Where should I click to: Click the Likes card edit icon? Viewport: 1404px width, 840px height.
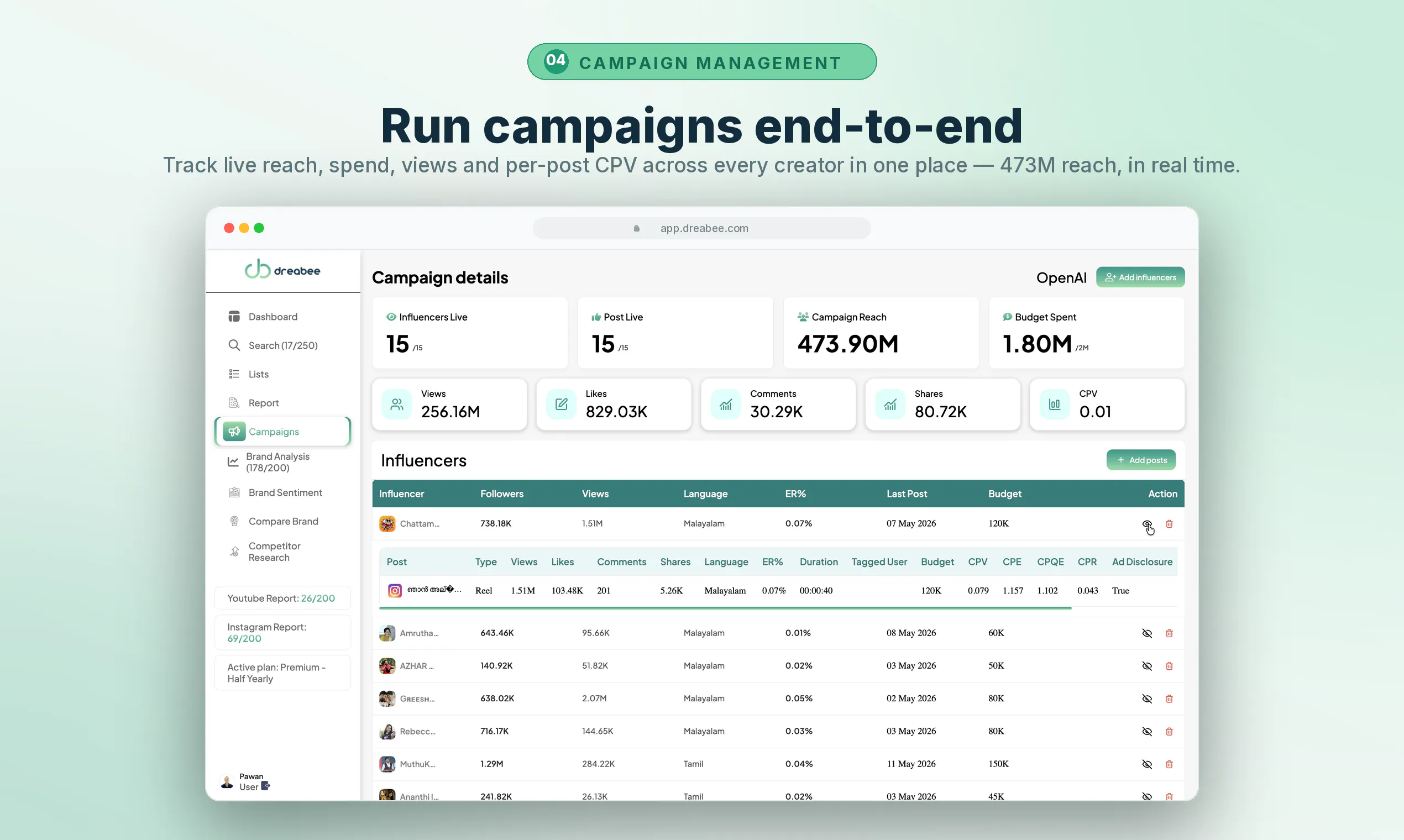(x=561, y=404)
